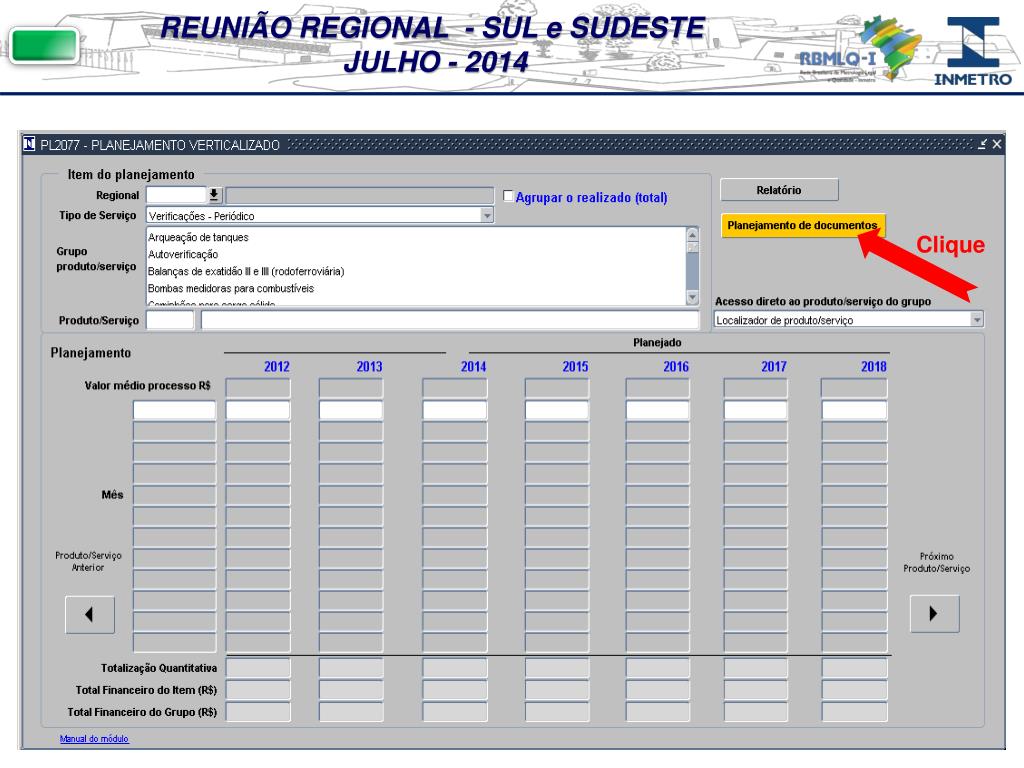Click Valor médio processo field for 2018
The height and width of the screenshot is (768, 1024).
[854, 388]
